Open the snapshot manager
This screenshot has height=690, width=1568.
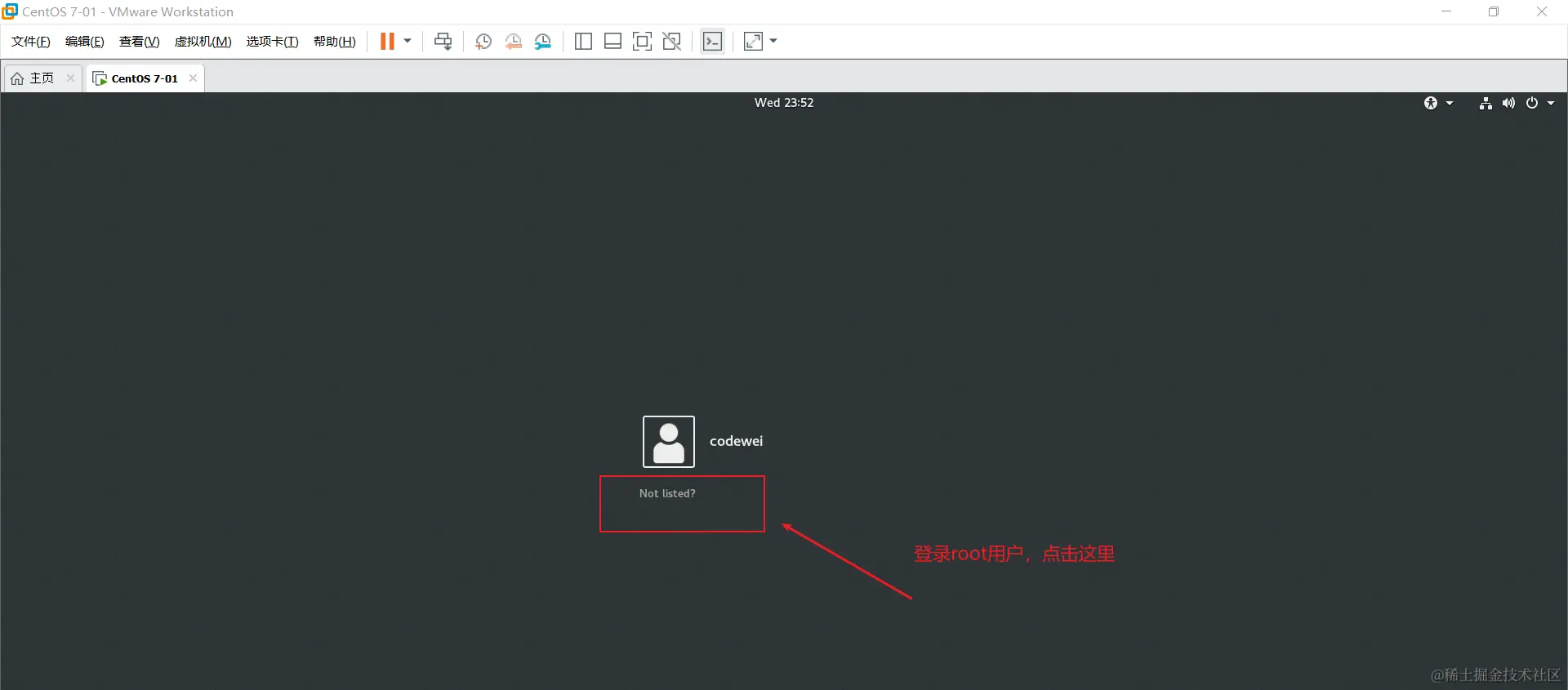[543, 42]
